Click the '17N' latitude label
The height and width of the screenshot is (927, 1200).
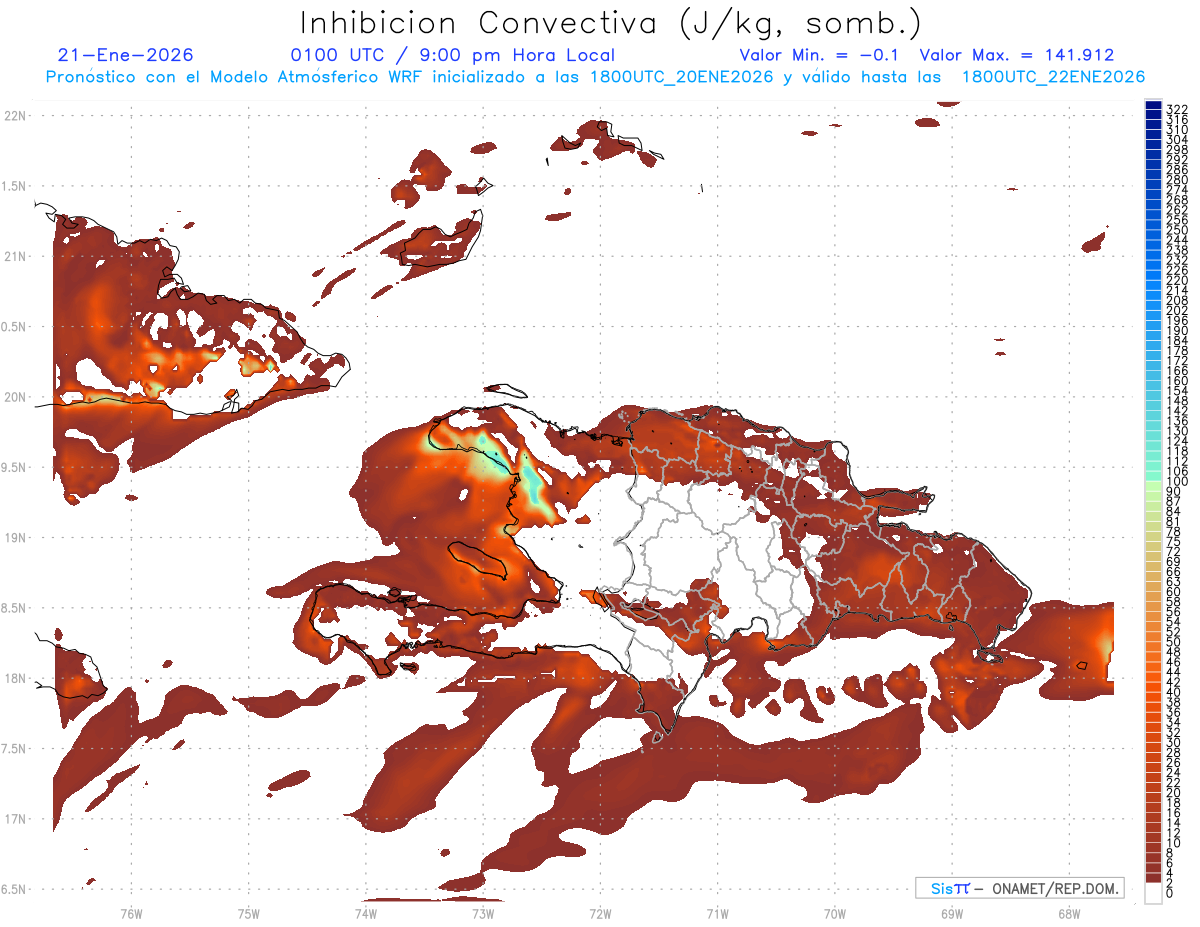pyautogui.click(x=17, y=819)
